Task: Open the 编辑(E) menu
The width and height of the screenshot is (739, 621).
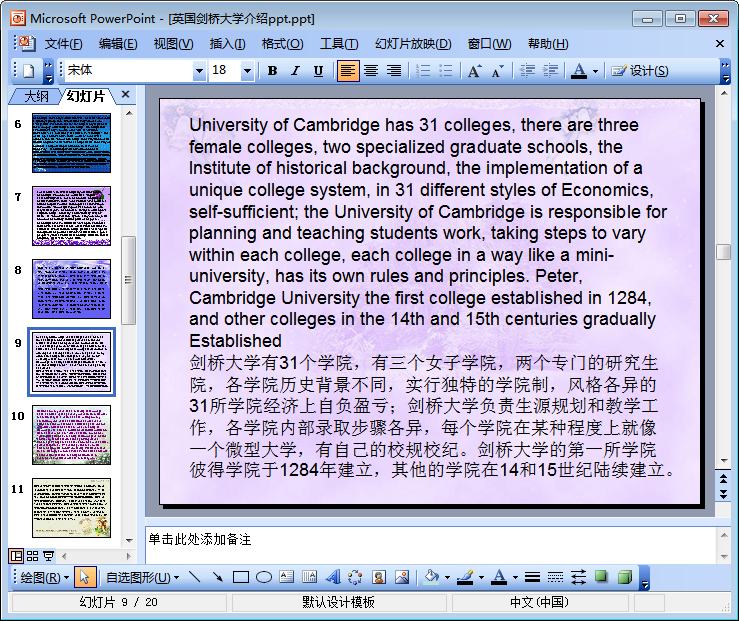Action: [x=118, y=44]
